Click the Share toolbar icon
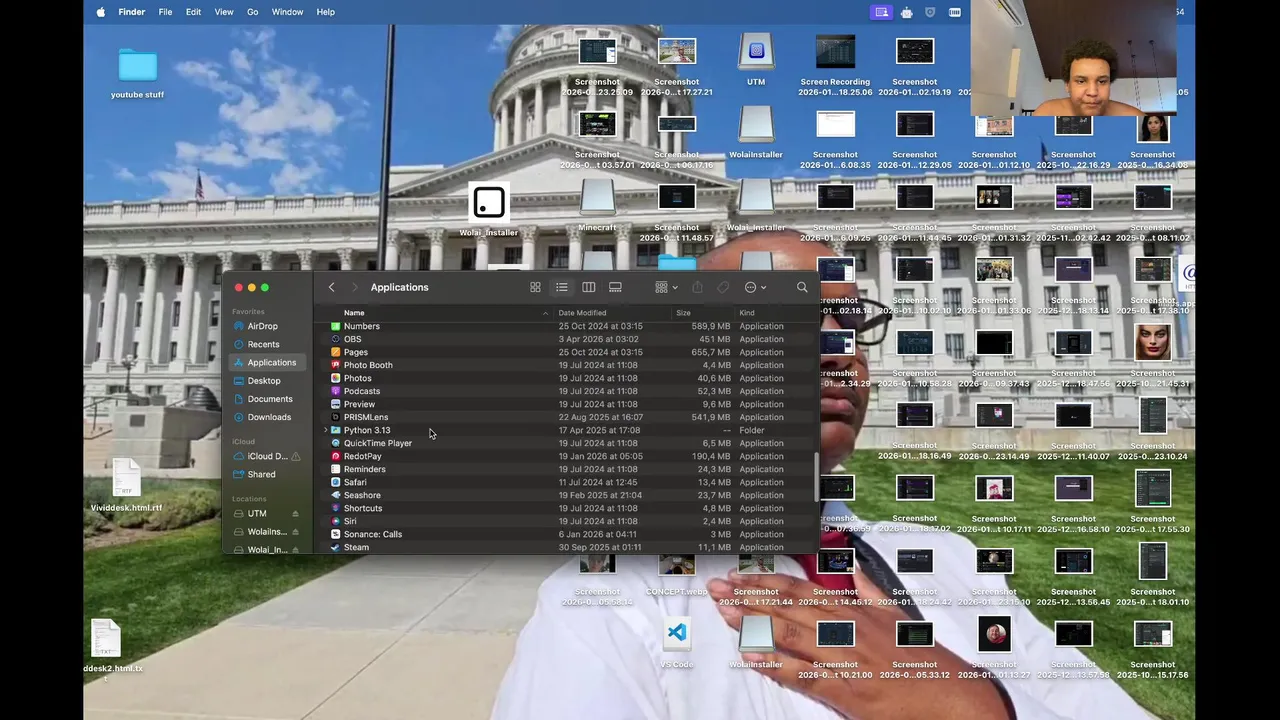Screen dimensions: 1280x720 697,287
